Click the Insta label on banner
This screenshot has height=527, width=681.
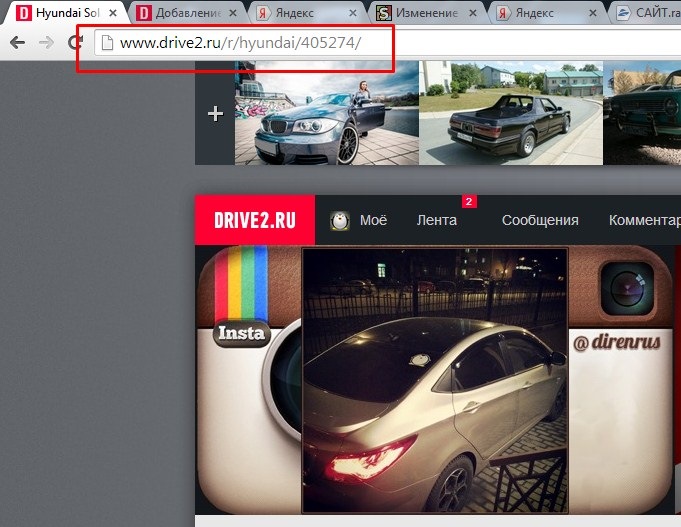click(x=241, y=333)
